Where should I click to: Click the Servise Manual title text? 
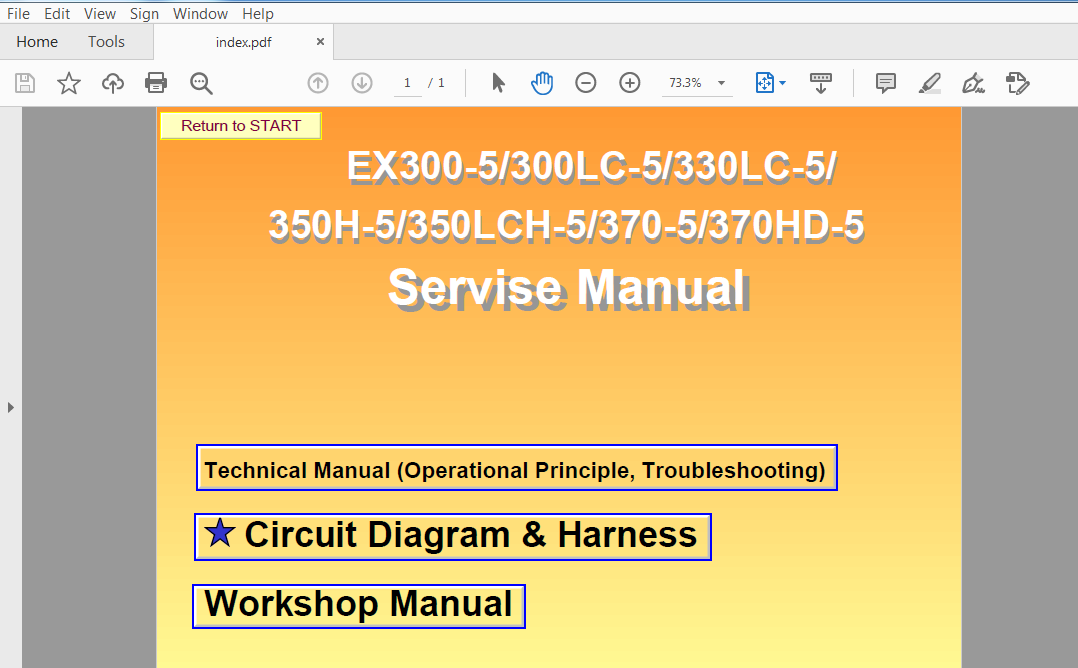pyautogui.click(x=568, y=289)
